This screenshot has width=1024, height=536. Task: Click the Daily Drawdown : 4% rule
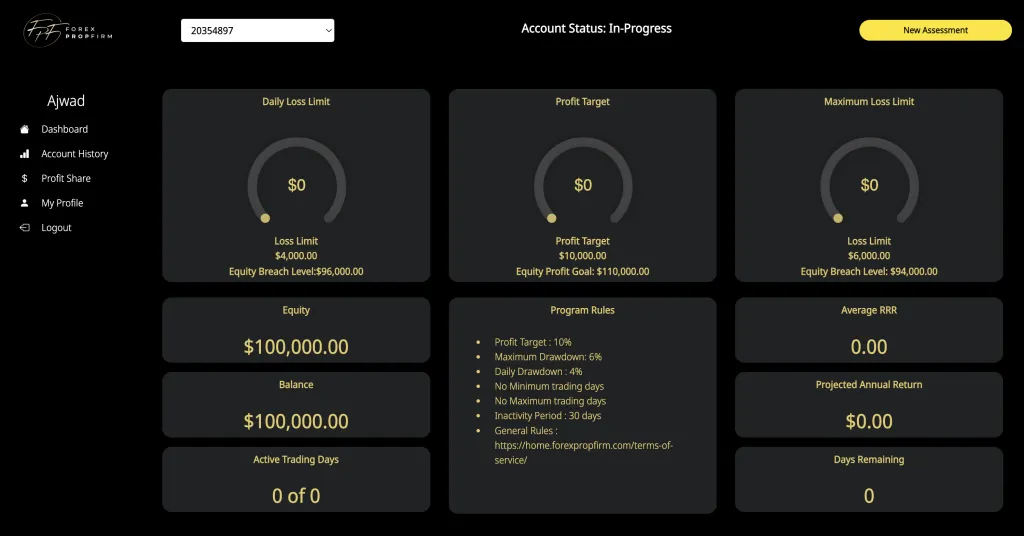538,371
